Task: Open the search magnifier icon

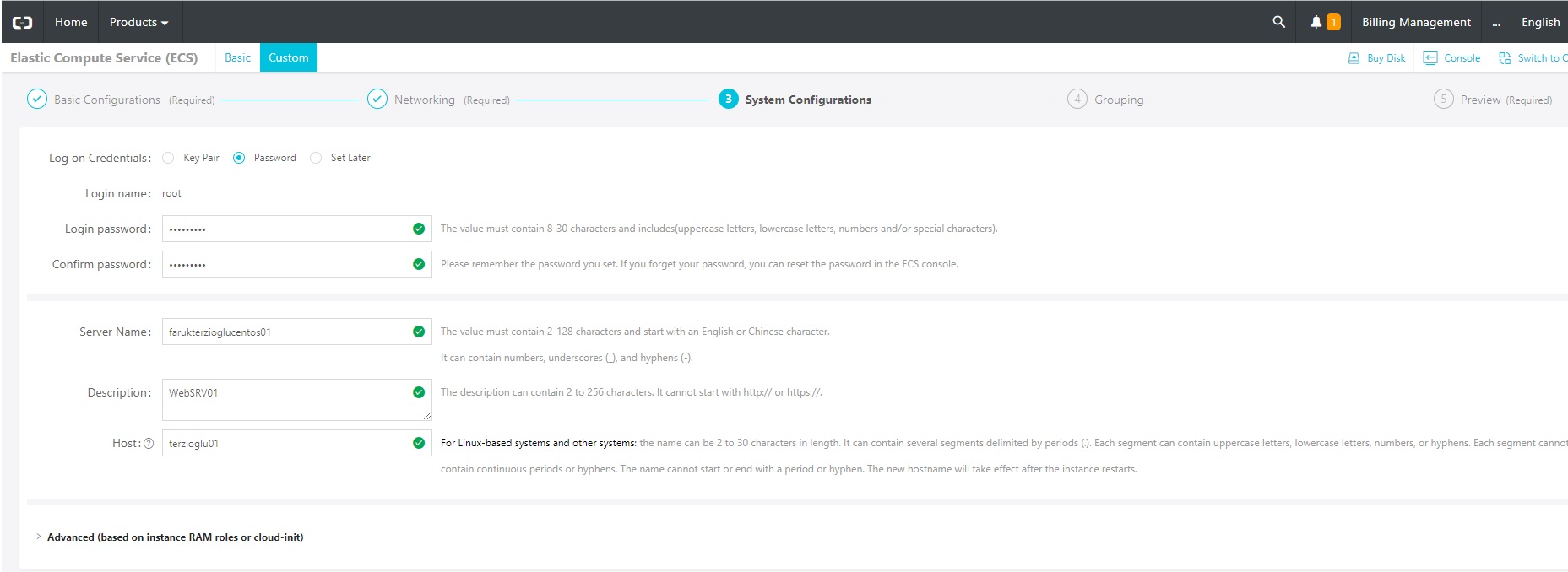Action: coord(1278,22)
